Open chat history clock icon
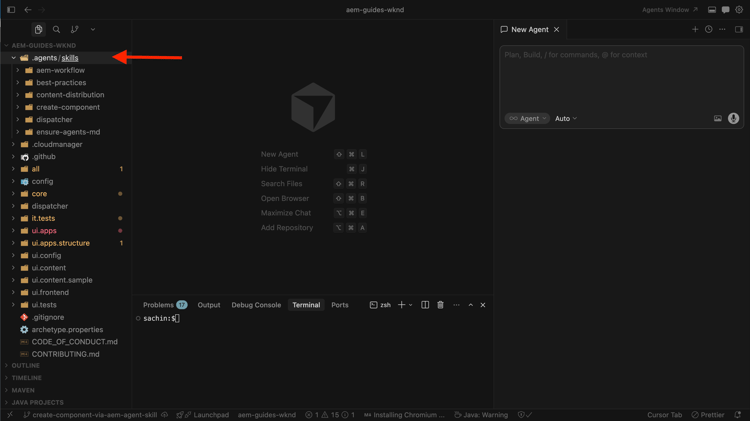 [709, 29]
